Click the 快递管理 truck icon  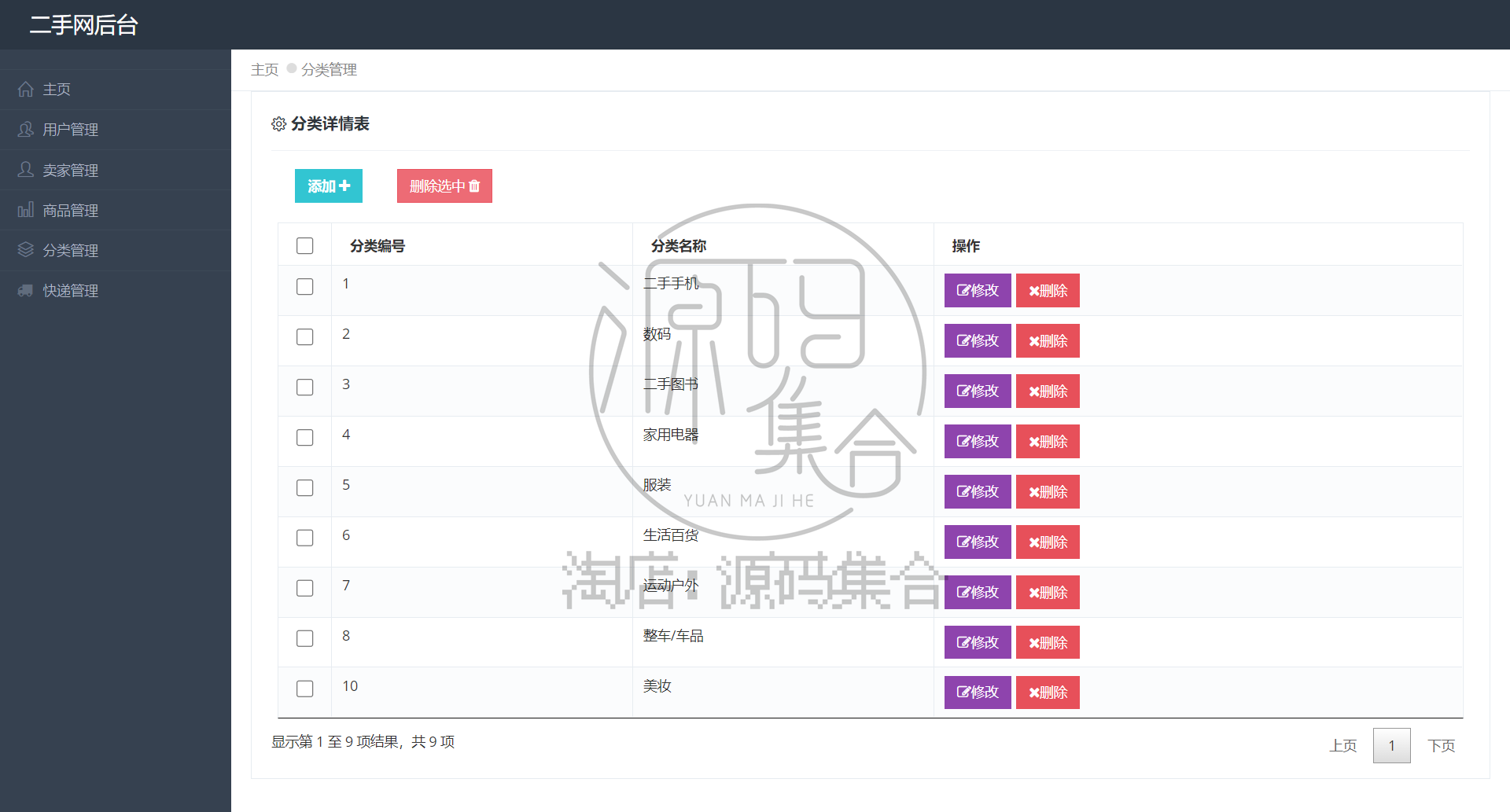coord(26,290)
